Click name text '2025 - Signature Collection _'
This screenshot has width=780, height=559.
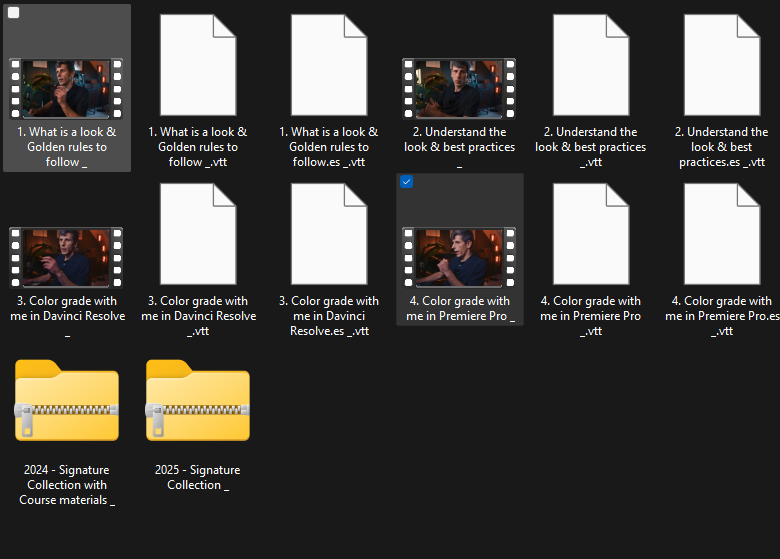click(197, 477)
